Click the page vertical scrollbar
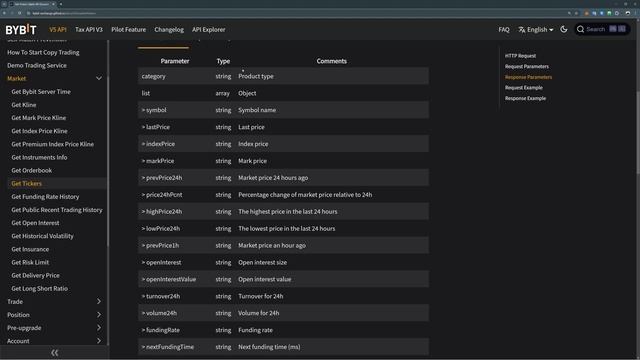The image size is (640, 360). (x=638, y=133)
